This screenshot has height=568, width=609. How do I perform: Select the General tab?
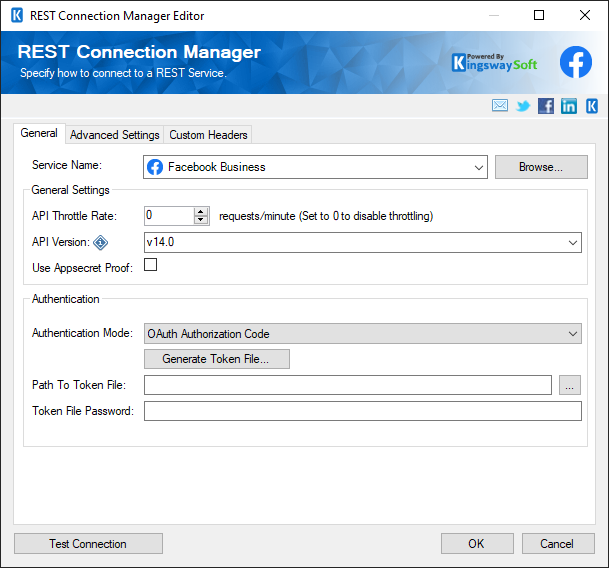[39, 133]
